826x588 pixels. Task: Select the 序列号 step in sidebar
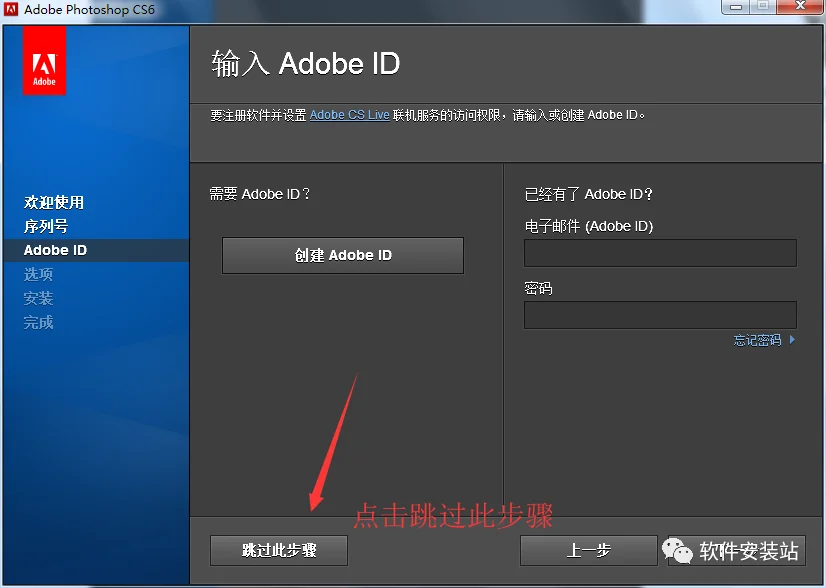(46, 227)
